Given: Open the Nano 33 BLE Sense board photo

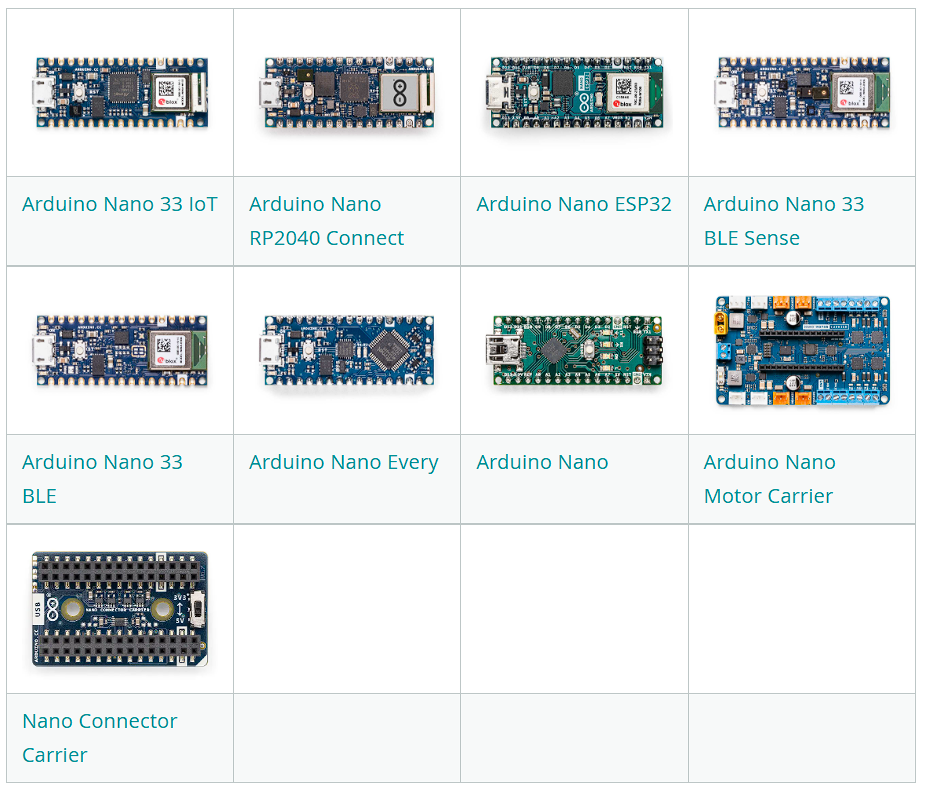Looking at the screenshot, I should tap(801, 93).
